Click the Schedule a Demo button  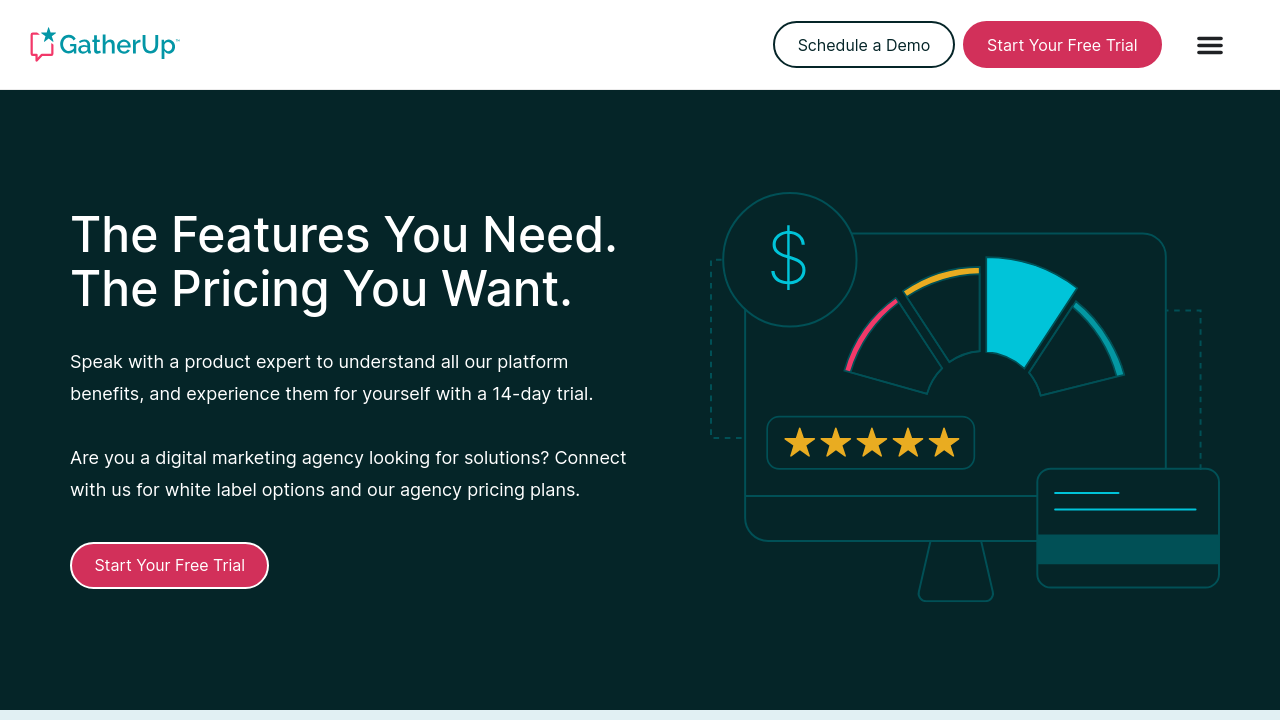coord(863,45)
